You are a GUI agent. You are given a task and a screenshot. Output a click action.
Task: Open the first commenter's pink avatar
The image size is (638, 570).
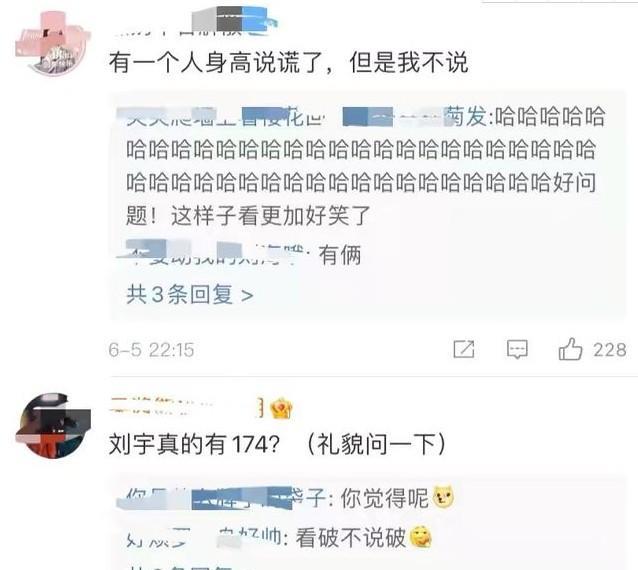53,44
